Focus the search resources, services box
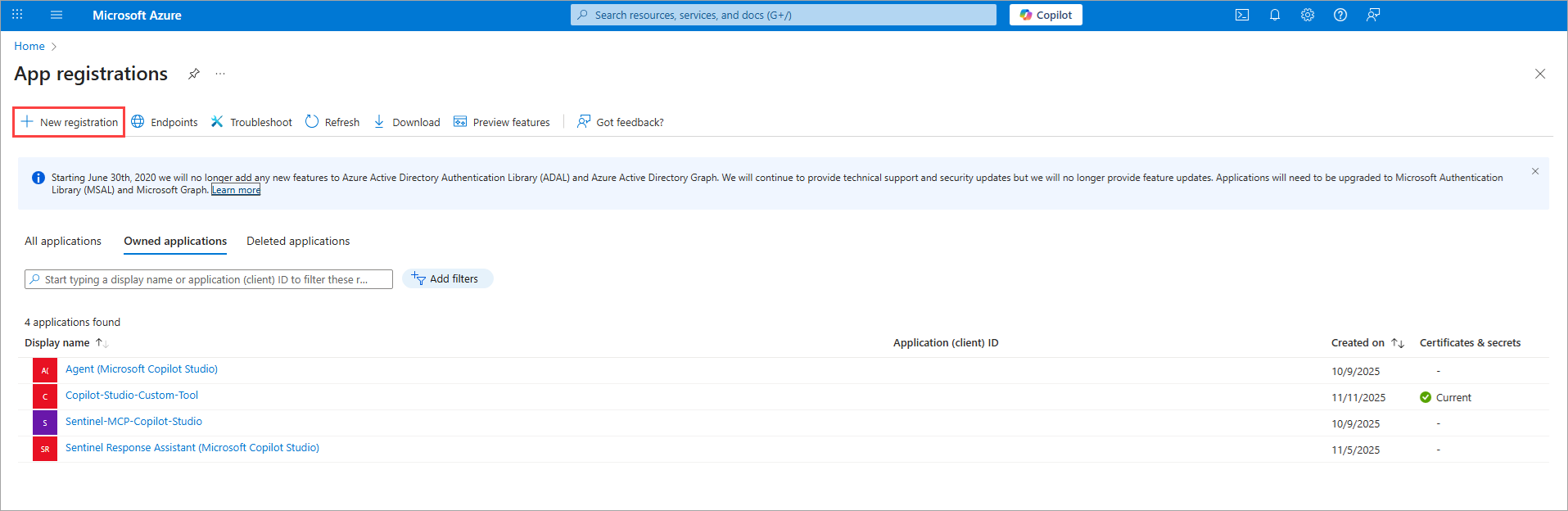 [784, 15]
